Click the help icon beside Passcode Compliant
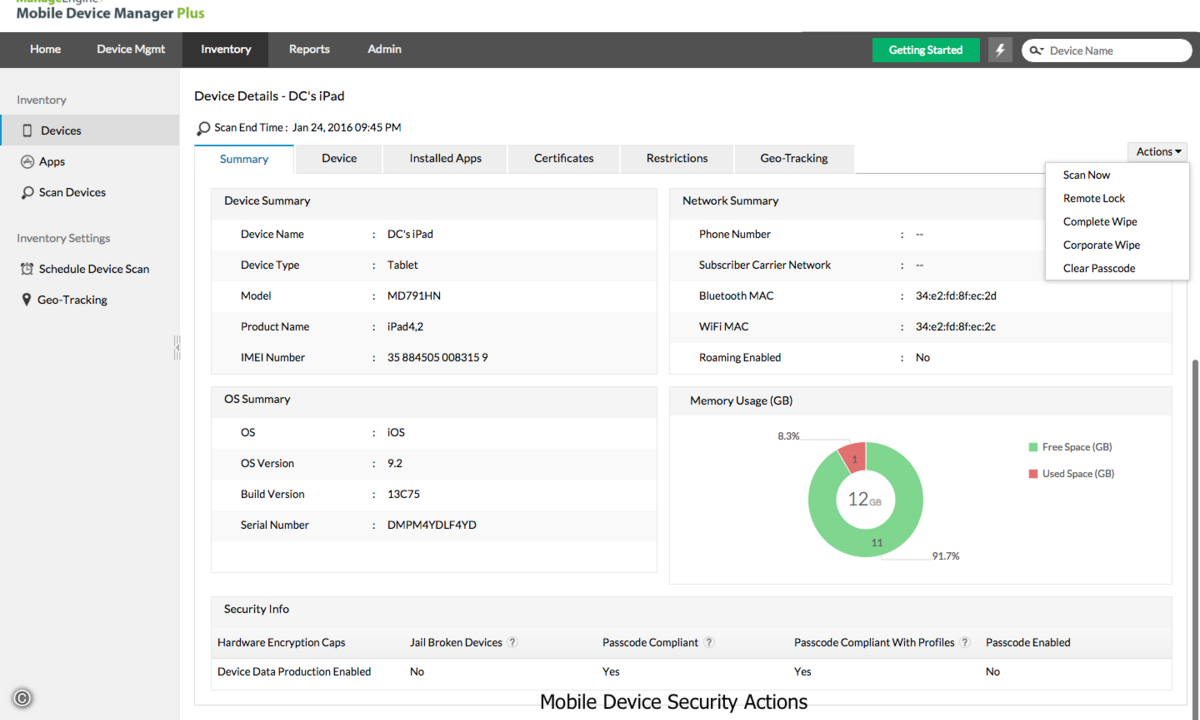 pos(709,643)
